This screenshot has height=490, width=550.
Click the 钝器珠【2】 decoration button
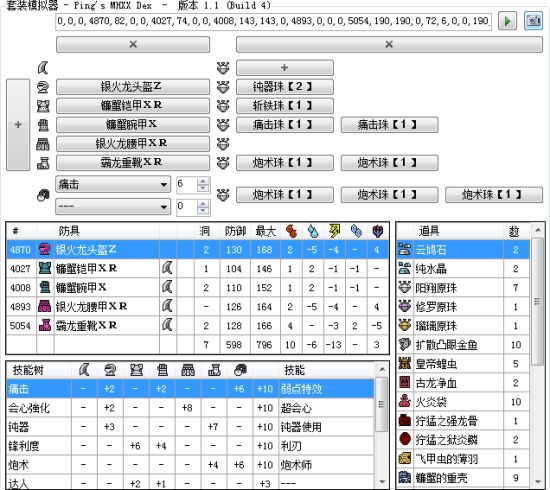[x=284, y=87]
